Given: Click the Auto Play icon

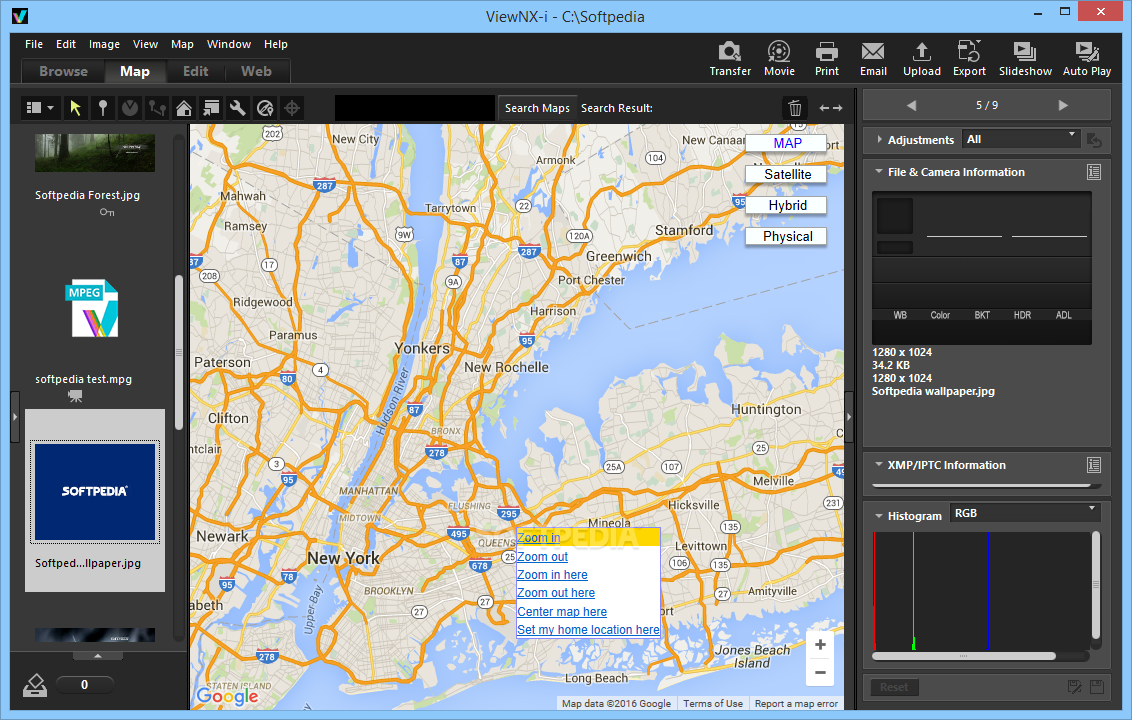Looking at the screenshot, I should tap(1087, 58).
